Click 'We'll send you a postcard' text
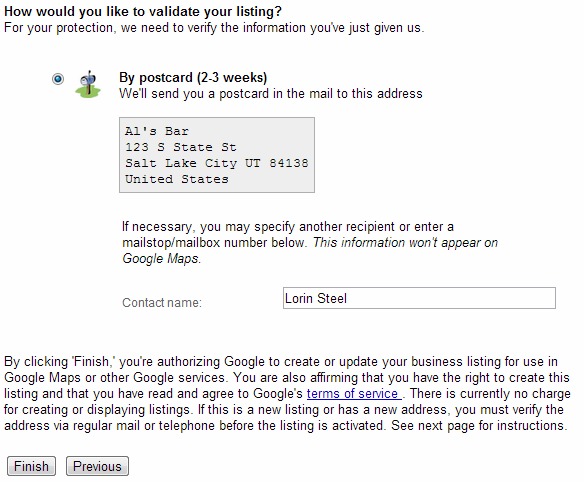 (271, 93)
